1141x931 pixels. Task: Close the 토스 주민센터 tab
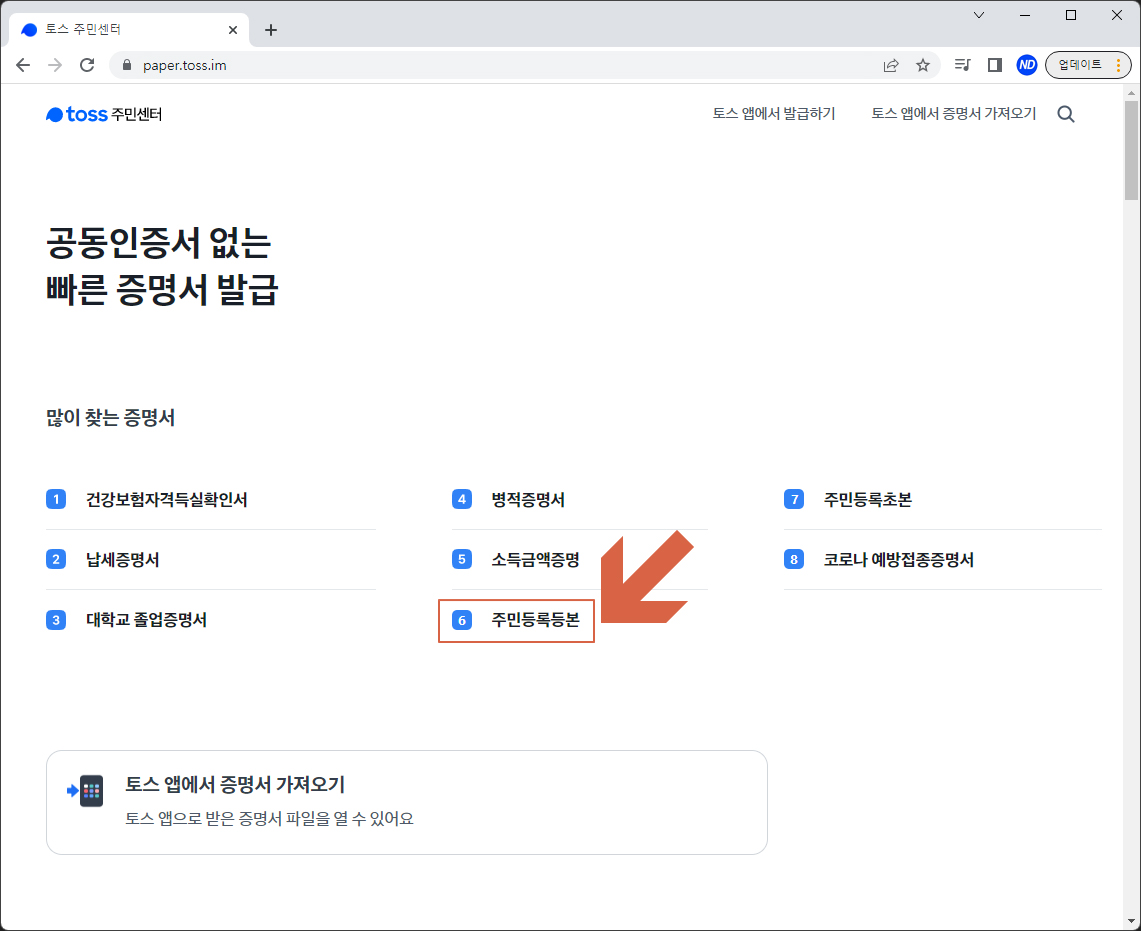coord(233,30)
